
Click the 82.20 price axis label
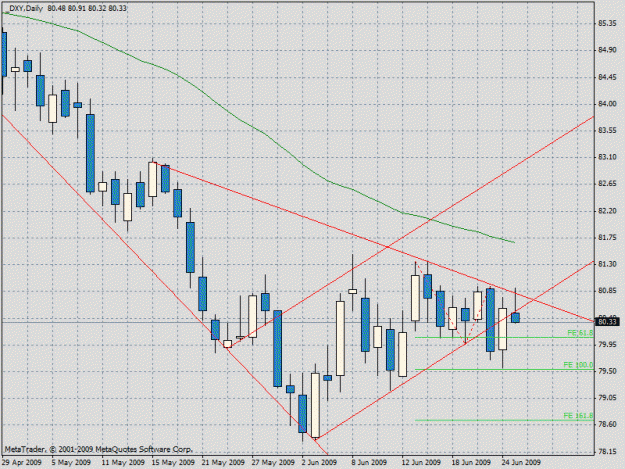(x=607, y=211)
